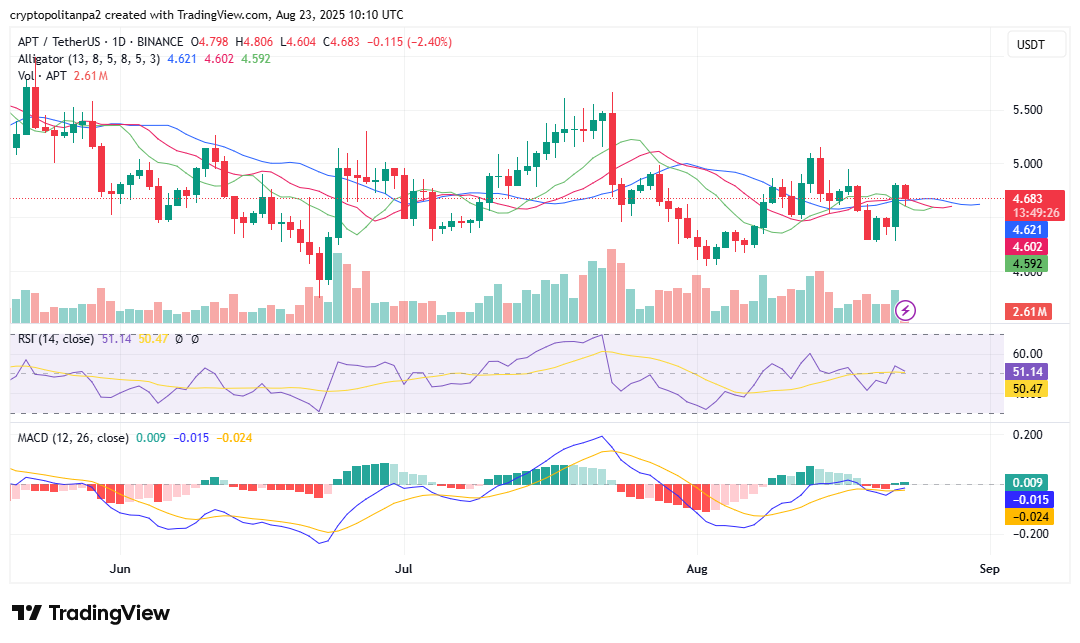Click the Vol · APT indicator label

(42, 76)
